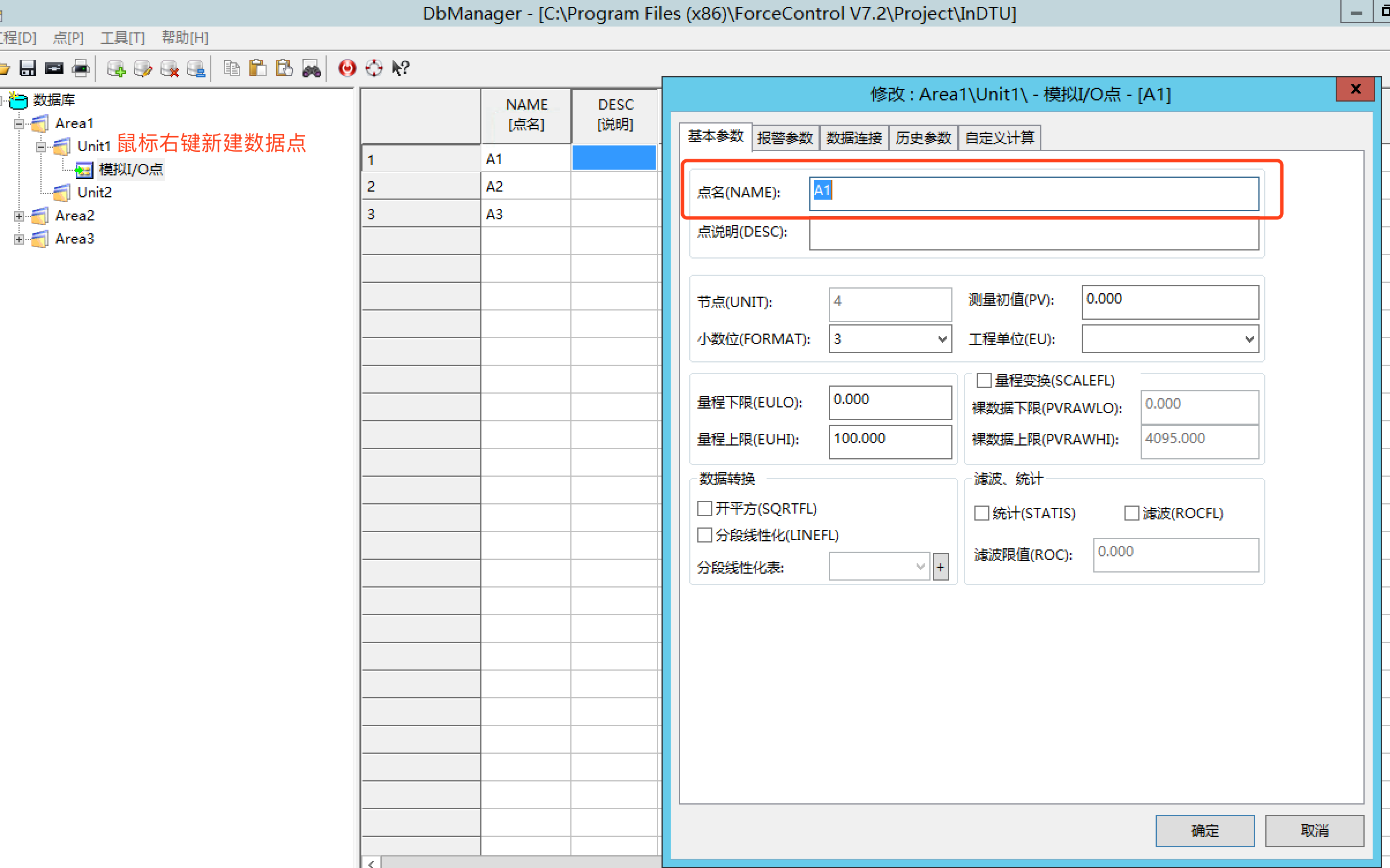Click the 确定 button
The image size is (1390, 868).
click(x=1205, y=830)
